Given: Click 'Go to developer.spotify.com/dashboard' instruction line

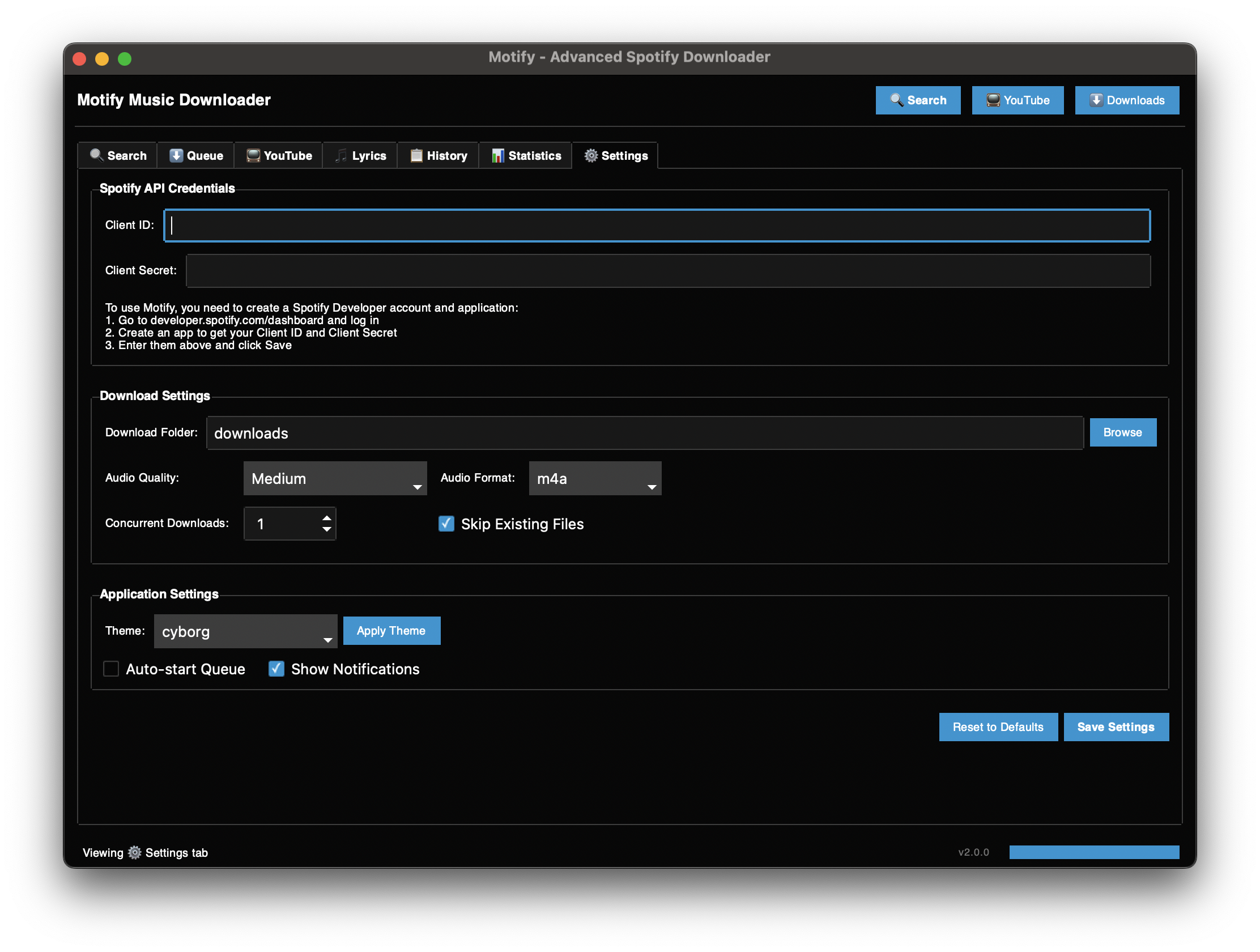Looking at the screenshot, I should (x=242, y=320).
